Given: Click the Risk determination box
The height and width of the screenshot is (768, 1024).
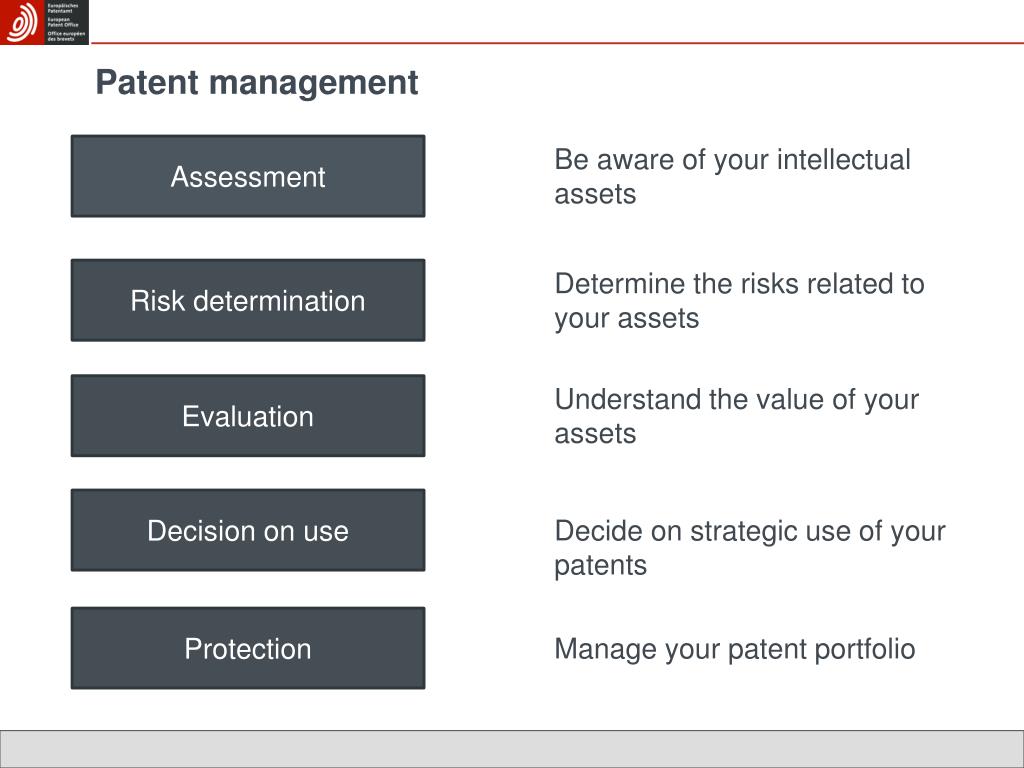Looking at the screenshot, I should click(248, 300).
